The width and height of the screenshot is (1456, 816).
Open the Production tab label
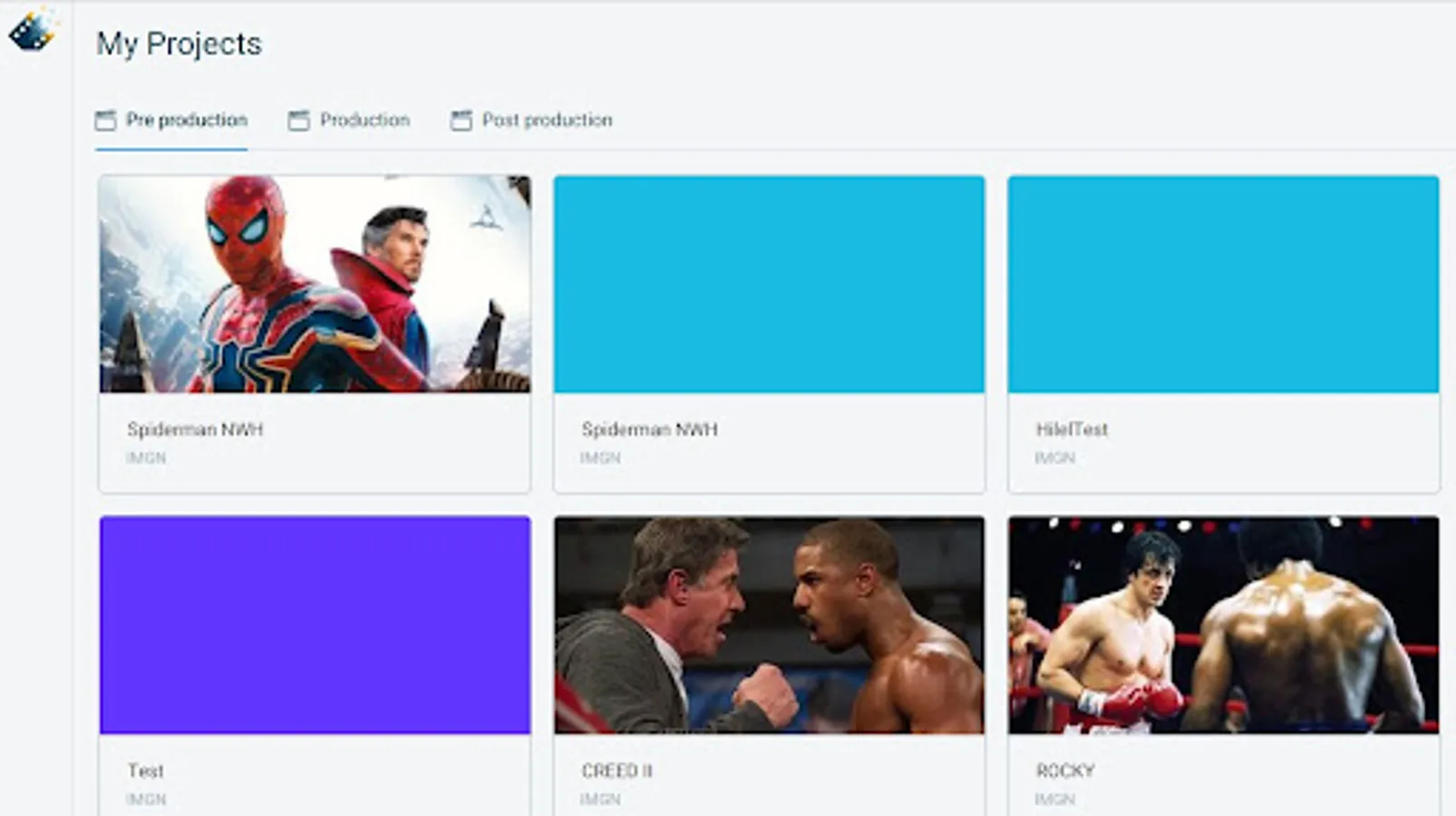[364, 120]
